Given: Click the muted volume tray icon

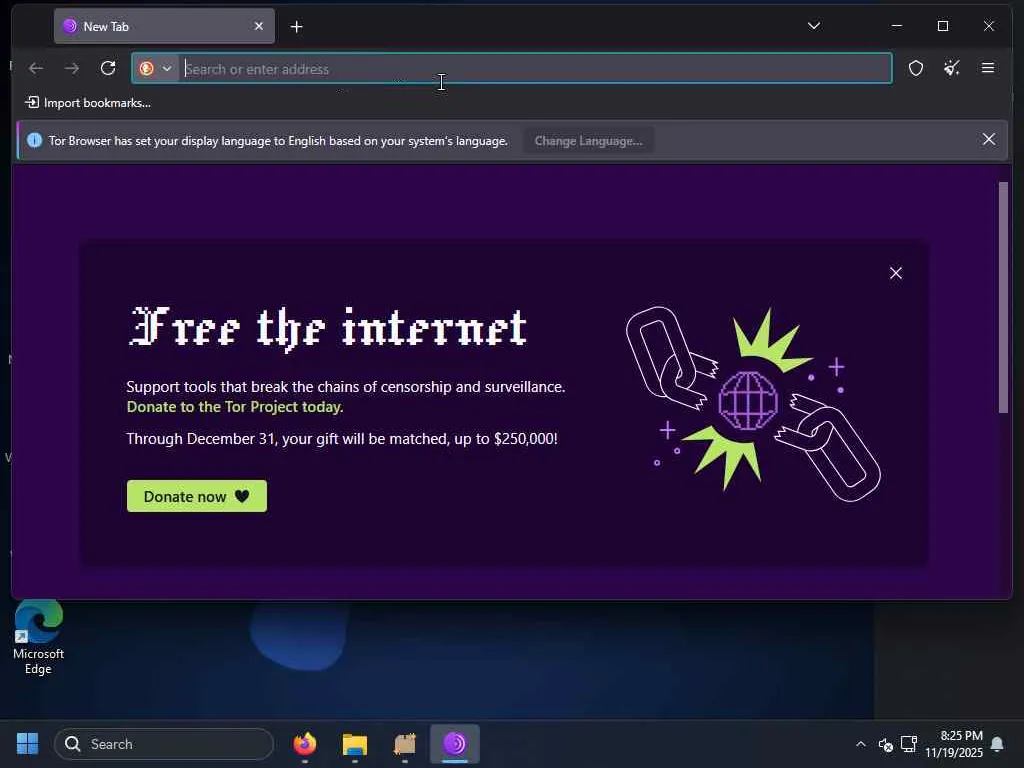Looking at the screenshot, I should pos(886,744).
